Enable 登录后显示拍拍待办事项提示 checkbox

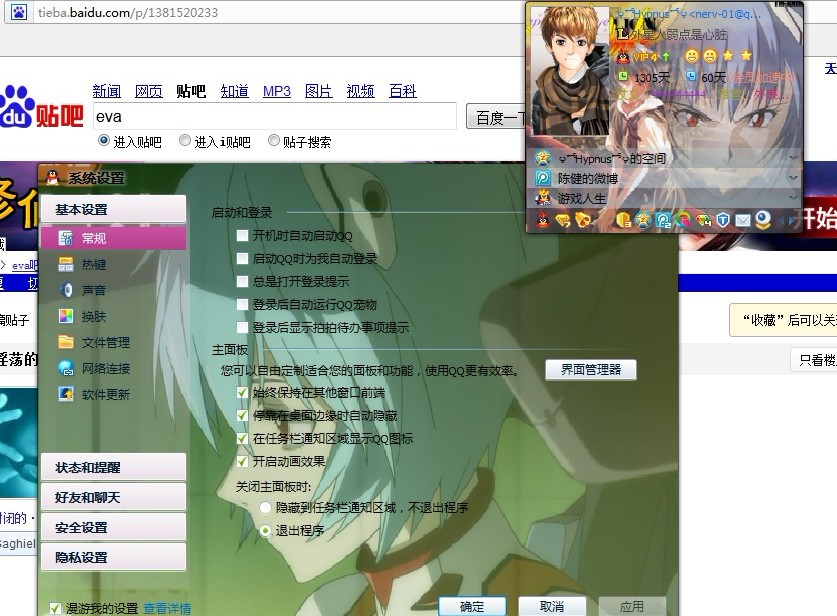[x=242, y=327]
